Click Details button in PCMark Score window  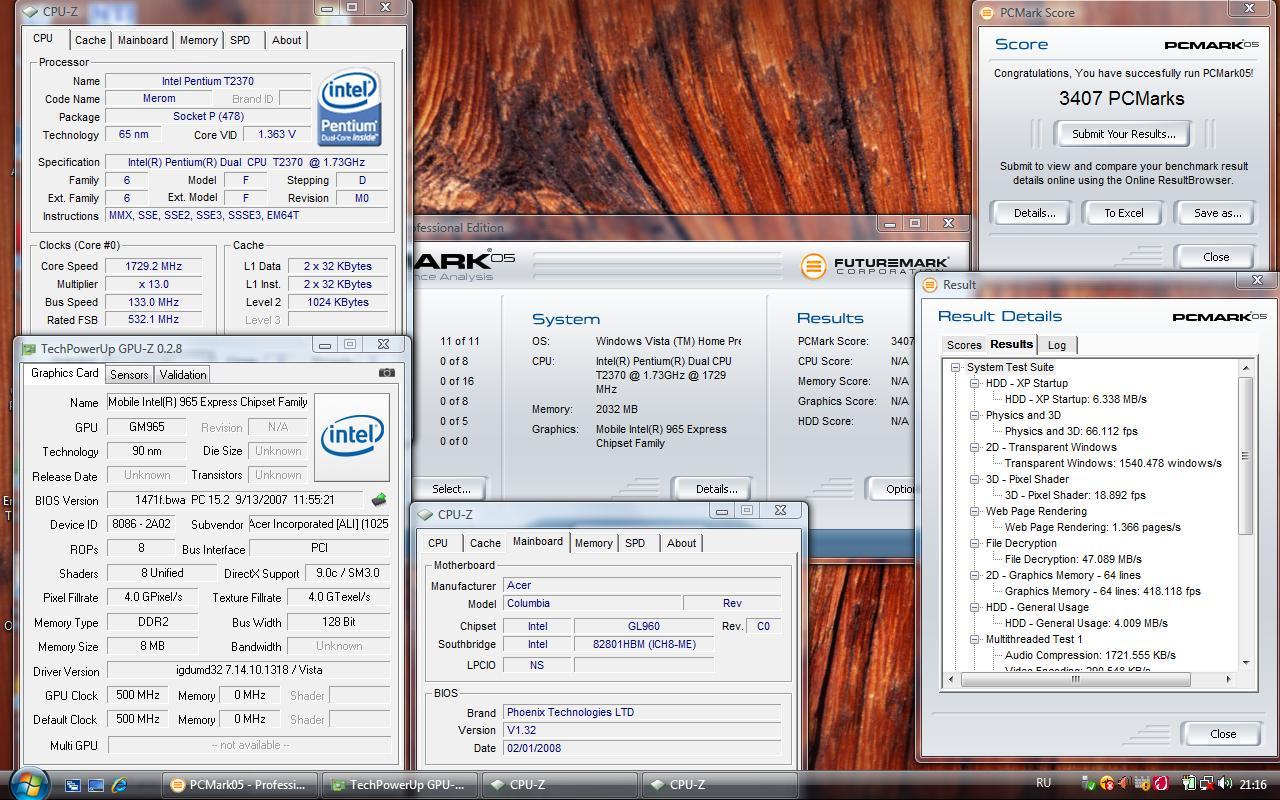click(1034, 213)
